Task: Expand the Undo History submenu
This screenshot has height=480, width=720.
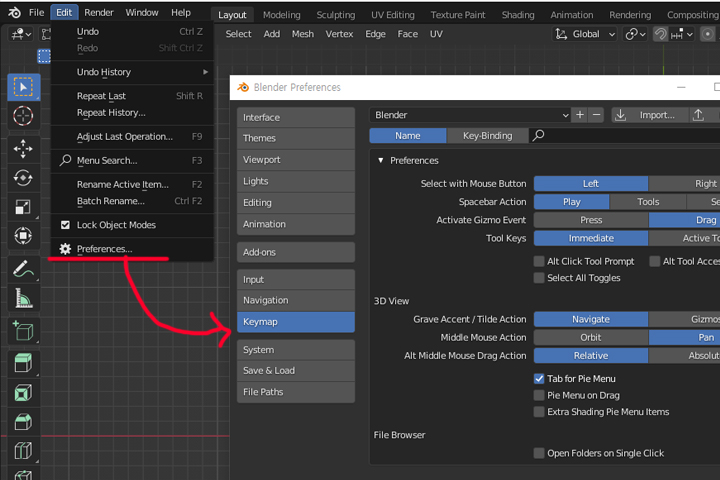Action: (x=132, y=72)
